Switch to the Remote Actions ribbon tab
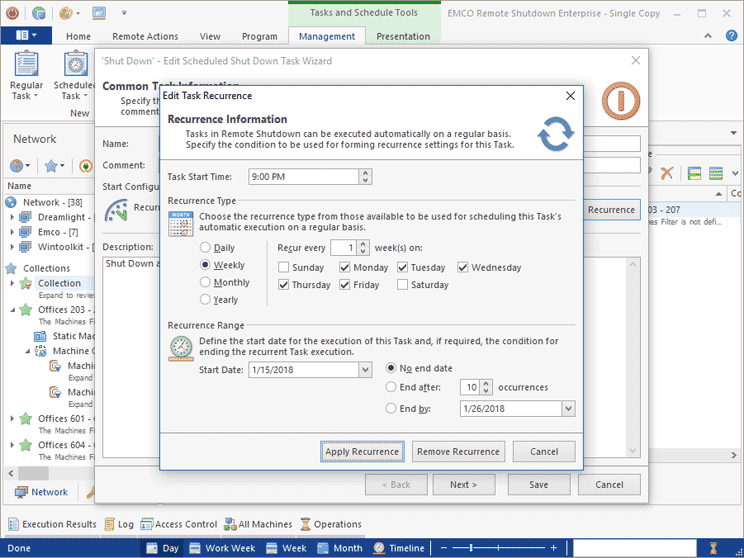The height and width of the screenshot is (558, 744). pos(145,37)
